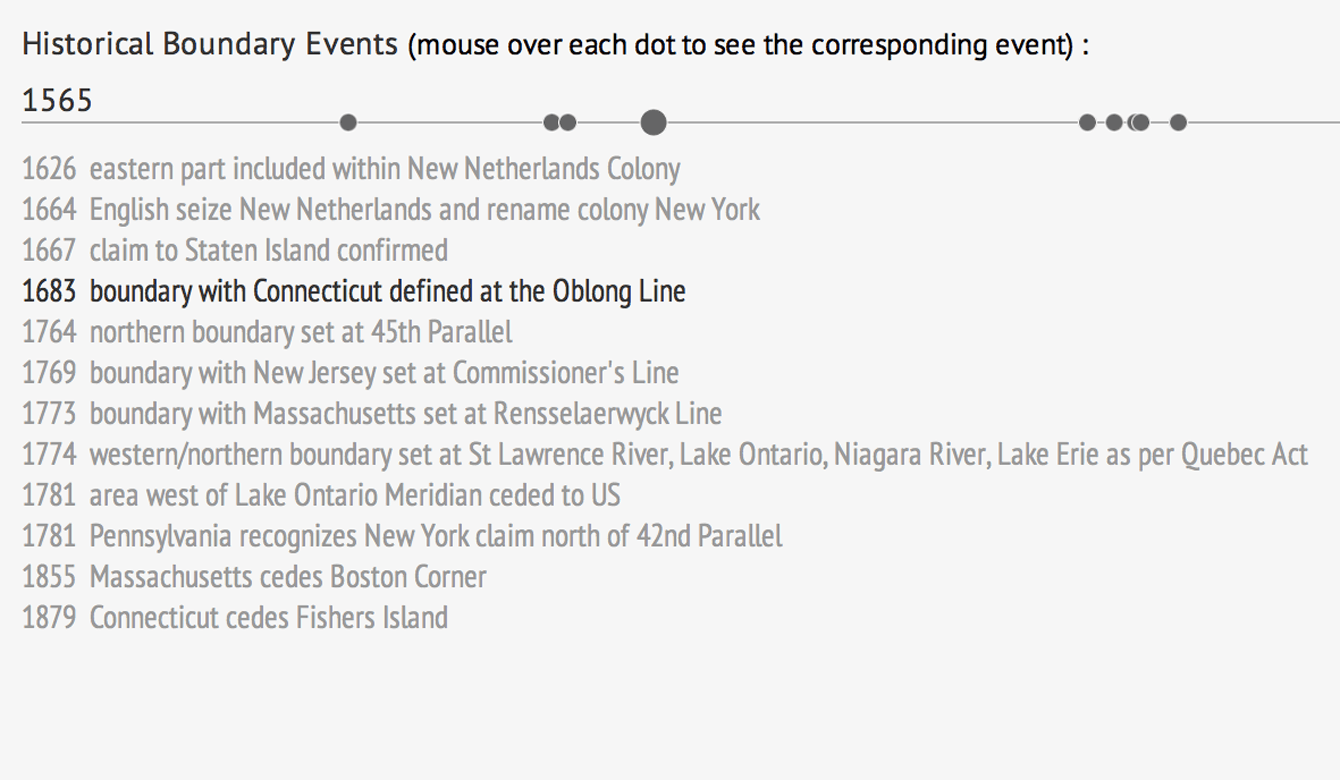1340x780 pixels.
Task: Click the first dot in the left pair
Action: (551, 123)
